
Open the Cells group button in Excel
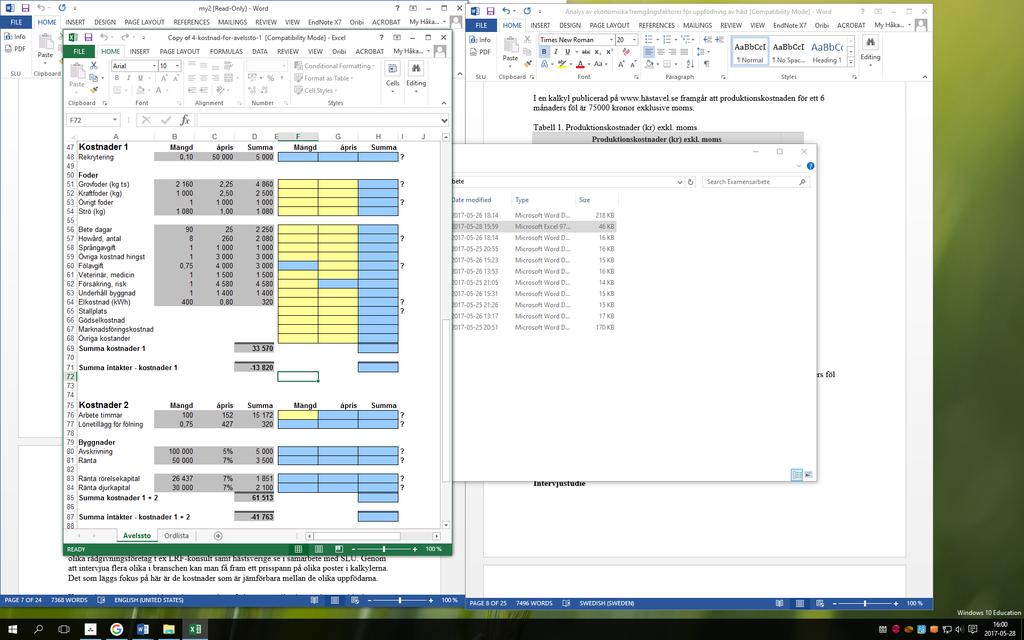[392, 77]
